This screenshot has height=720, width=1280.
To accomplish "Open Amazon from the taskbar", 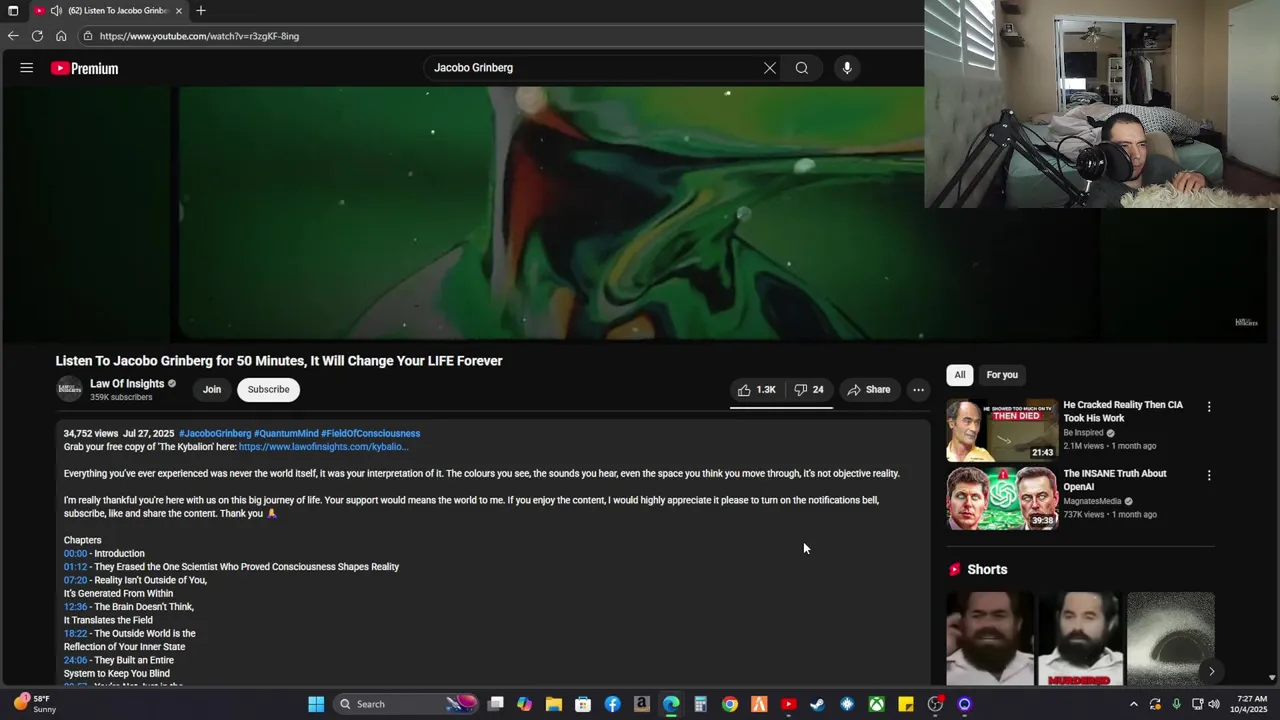I will [x=642, y=704].
